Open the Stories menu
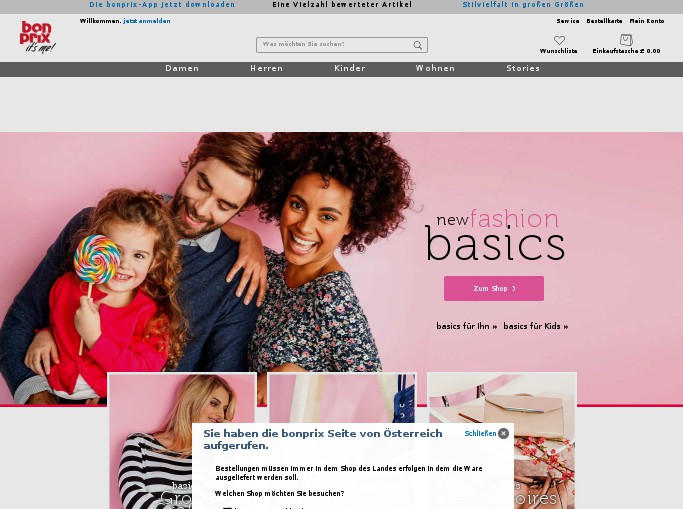 click(x=523, y=69)
